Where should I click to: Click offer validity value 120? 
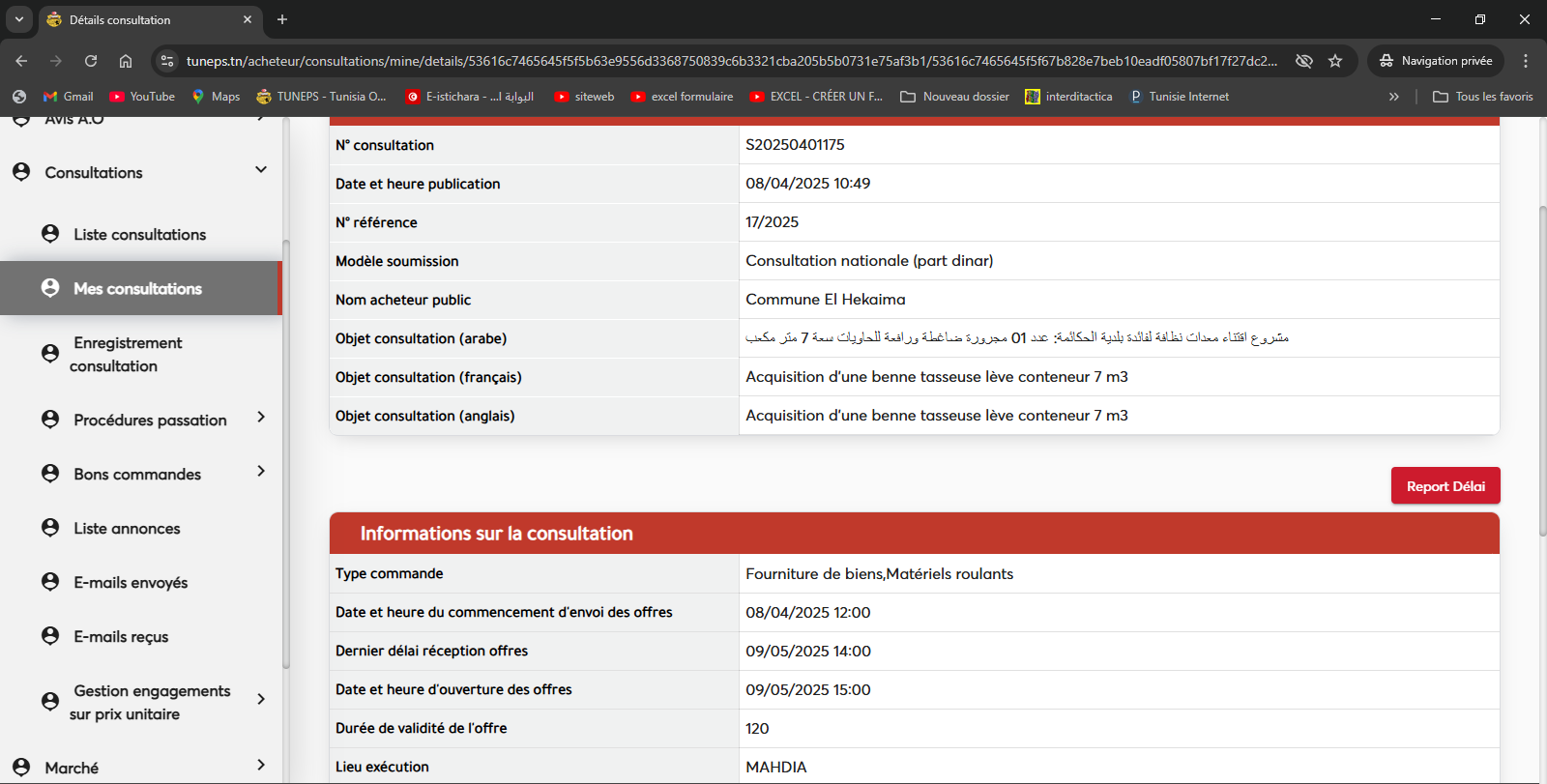pos(757,729)
